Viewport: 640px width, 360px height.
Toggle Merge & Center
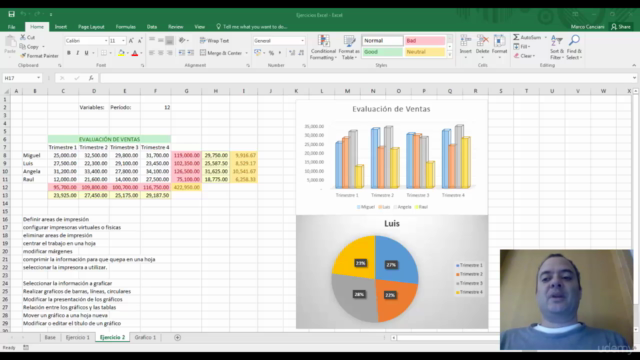tap(221, 53)
